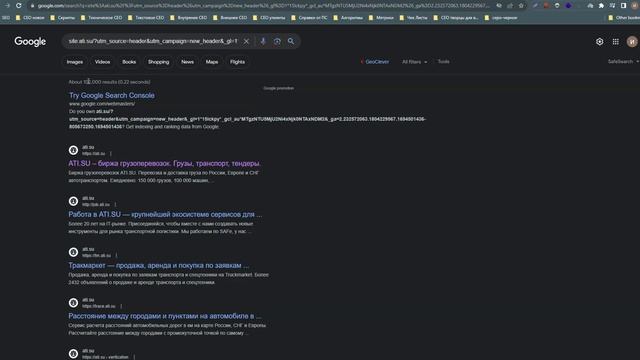Screen dimensions: 640x360
Task: Reload the page with browser refresh icon
Action: 19,6
